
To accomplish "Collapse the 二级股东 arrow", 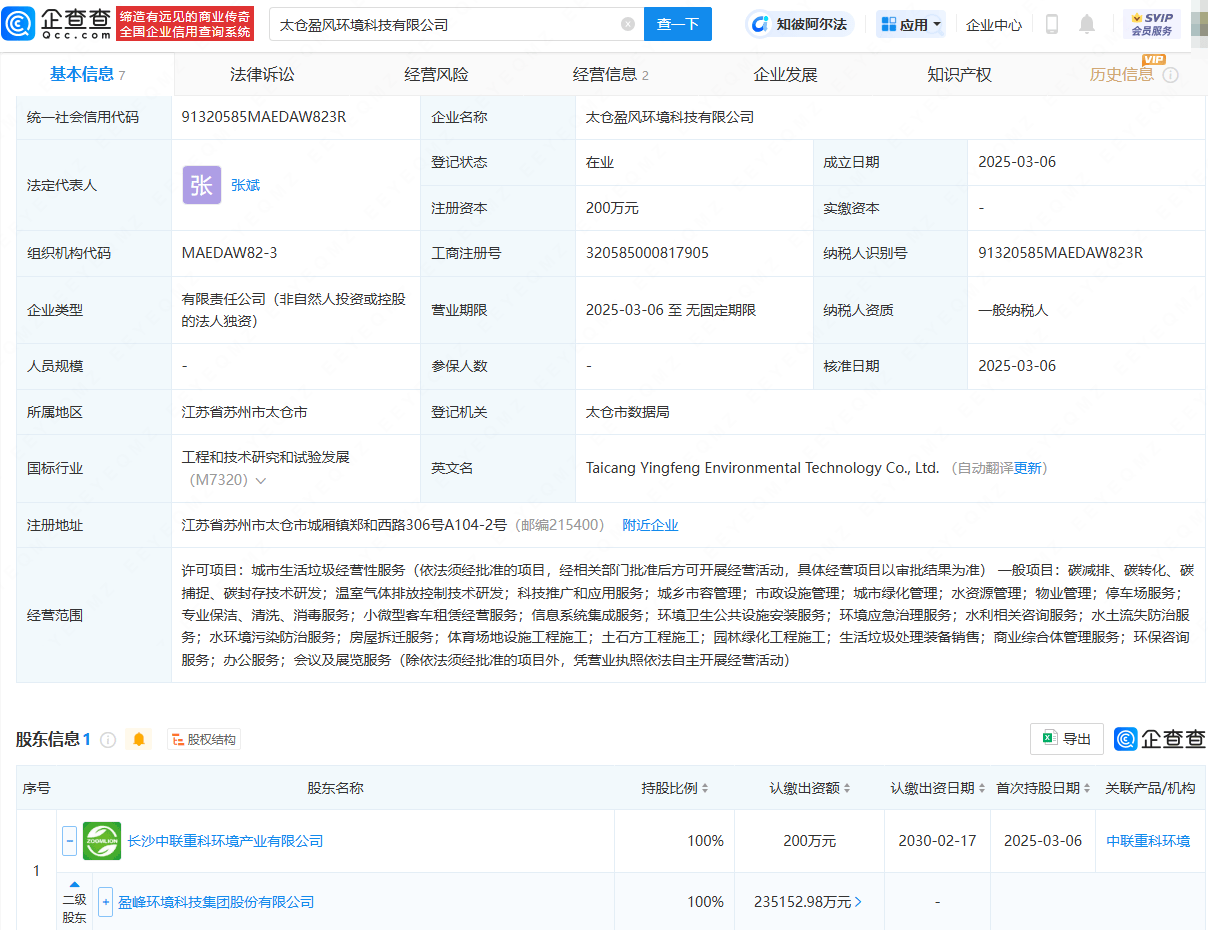I will coord(75,884).
